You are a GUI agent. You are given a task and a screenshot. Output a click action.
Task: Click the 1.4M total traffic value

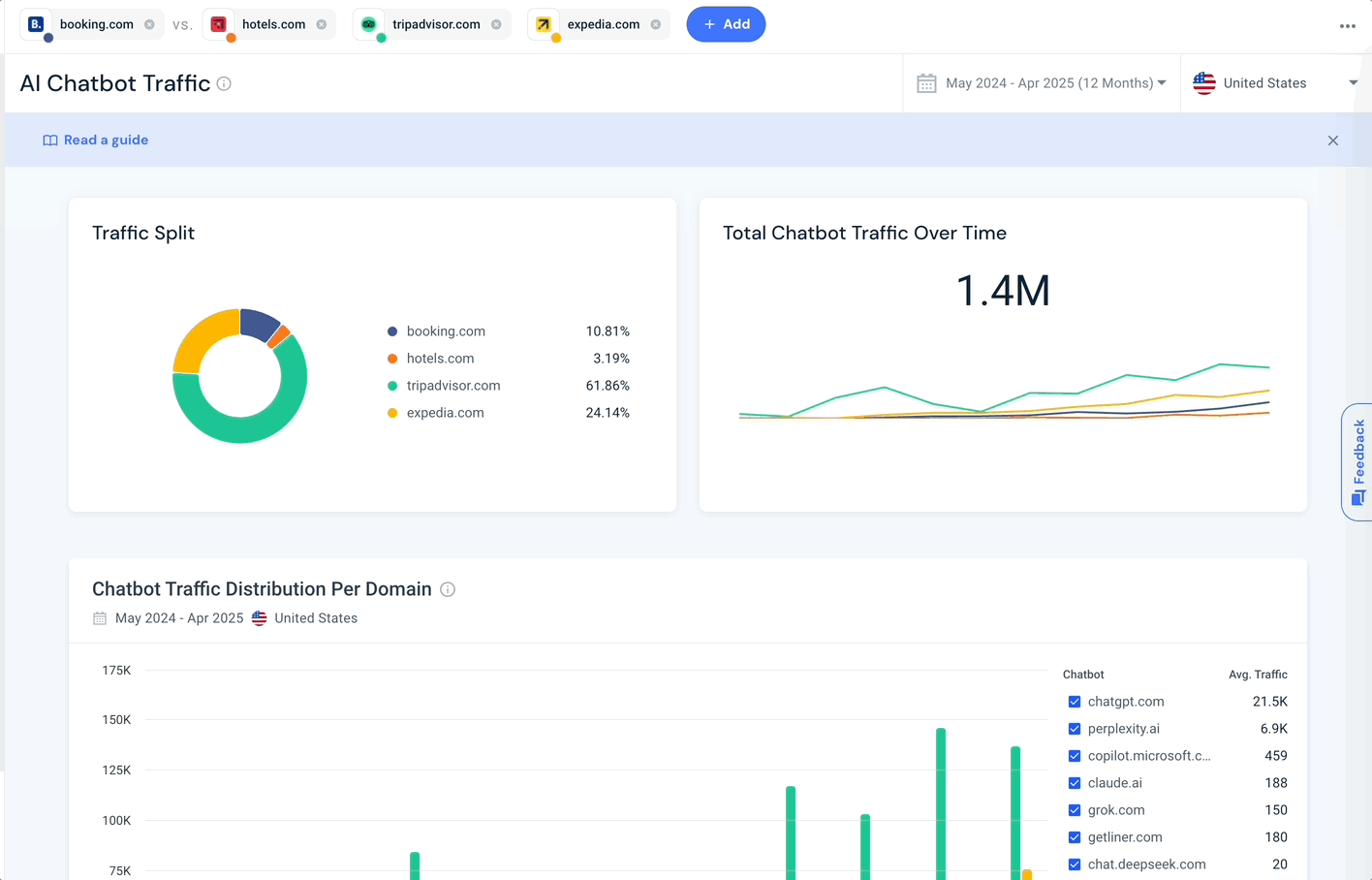(x=1003, y=291)
